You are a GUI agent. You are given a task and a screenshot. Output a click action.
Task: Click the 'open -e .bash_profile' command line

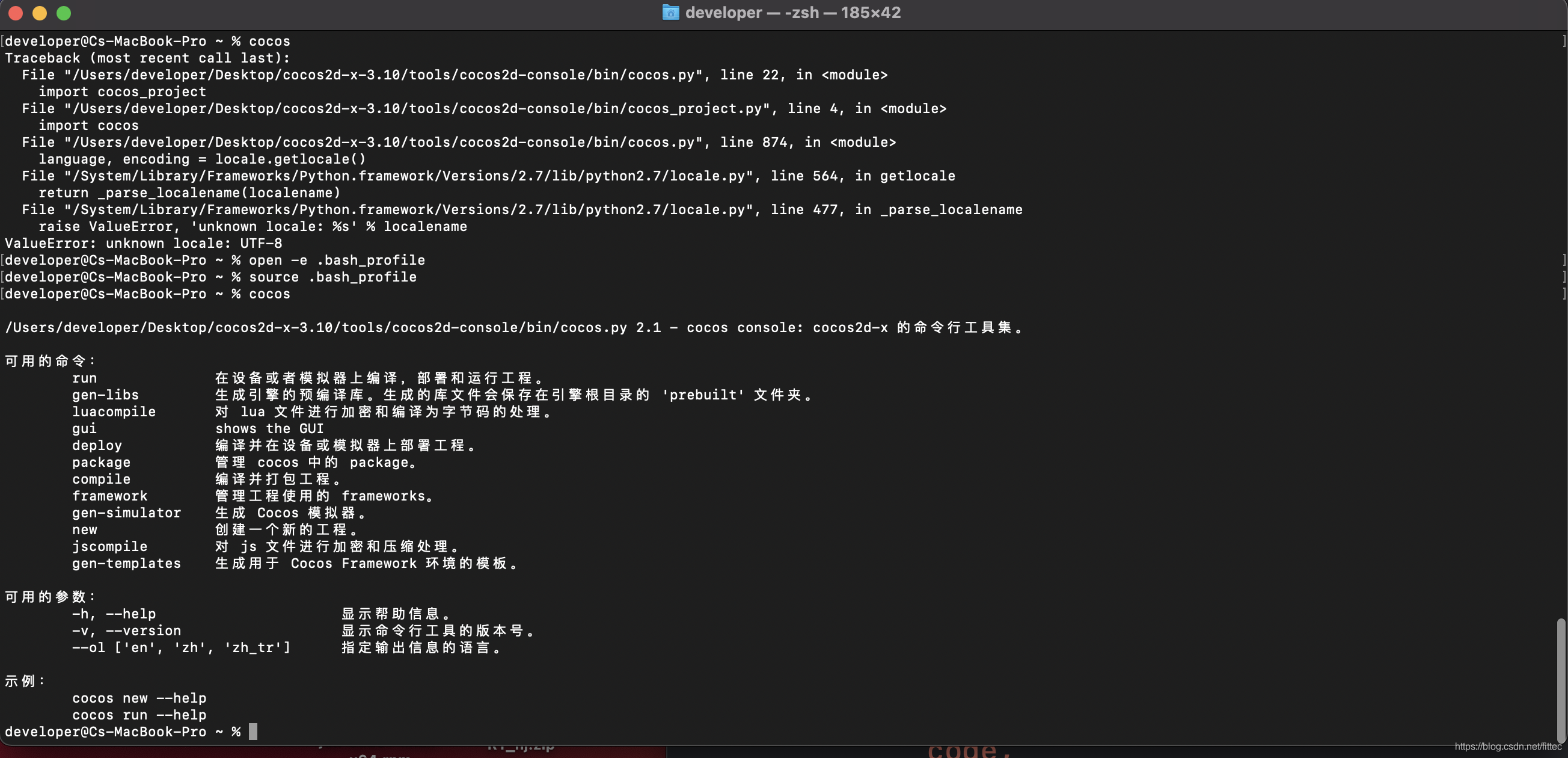click(337, 260)
